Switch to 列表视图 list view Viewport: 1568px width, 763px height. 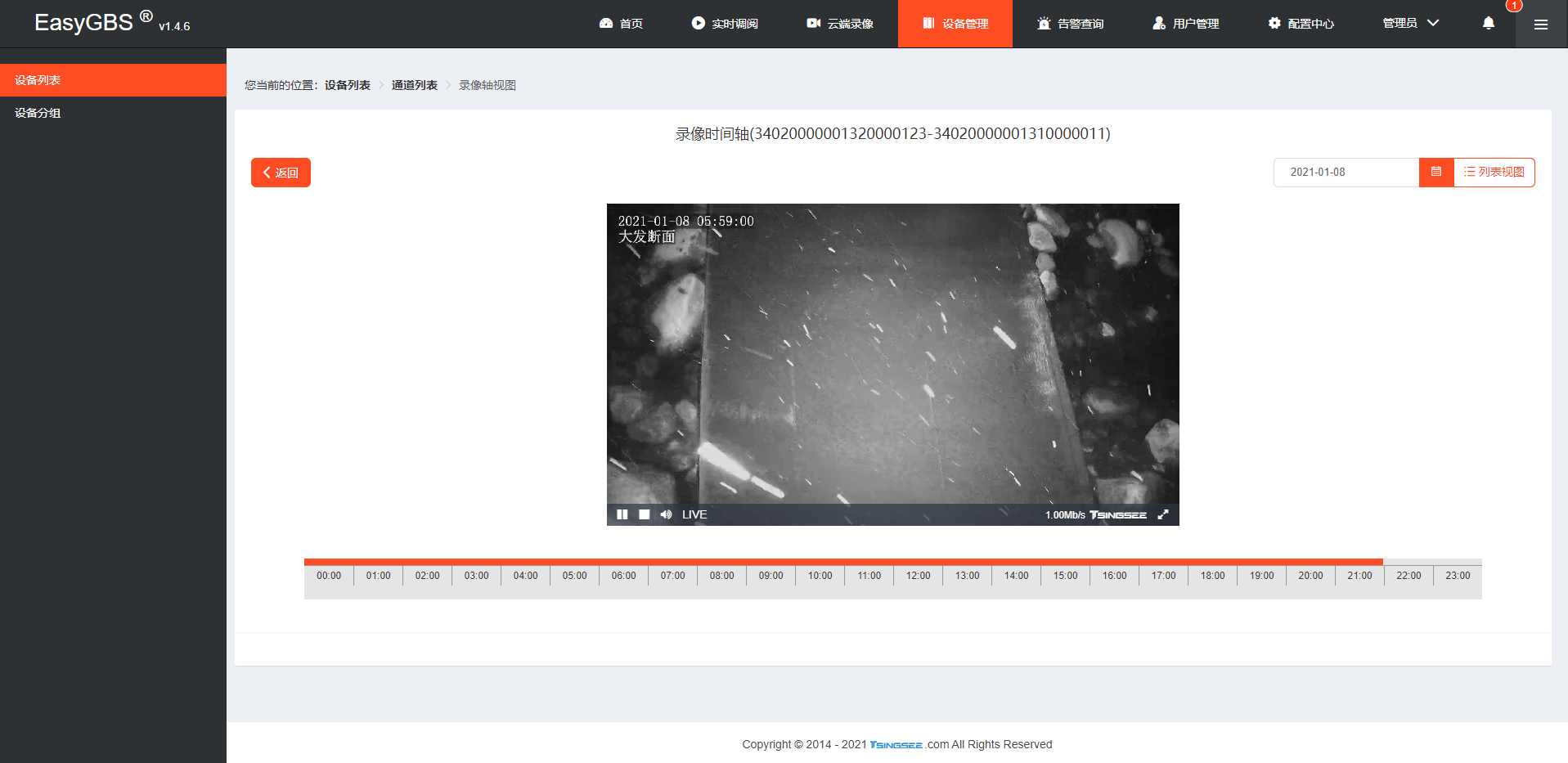pyautogui.click(x=1494, y=173)
